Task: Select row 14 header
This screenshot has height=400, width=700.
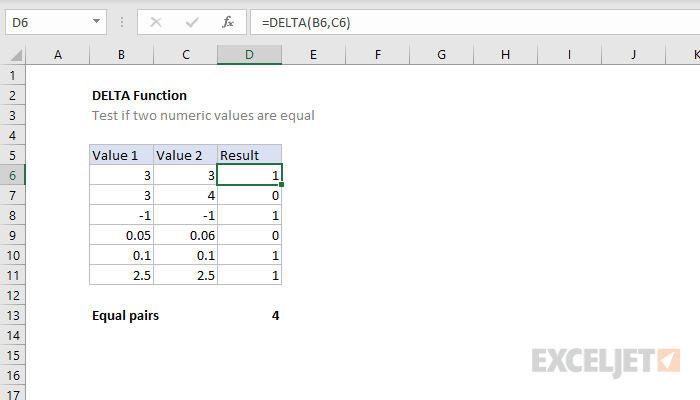Action: pyautogui.click(x=12, y=335)
